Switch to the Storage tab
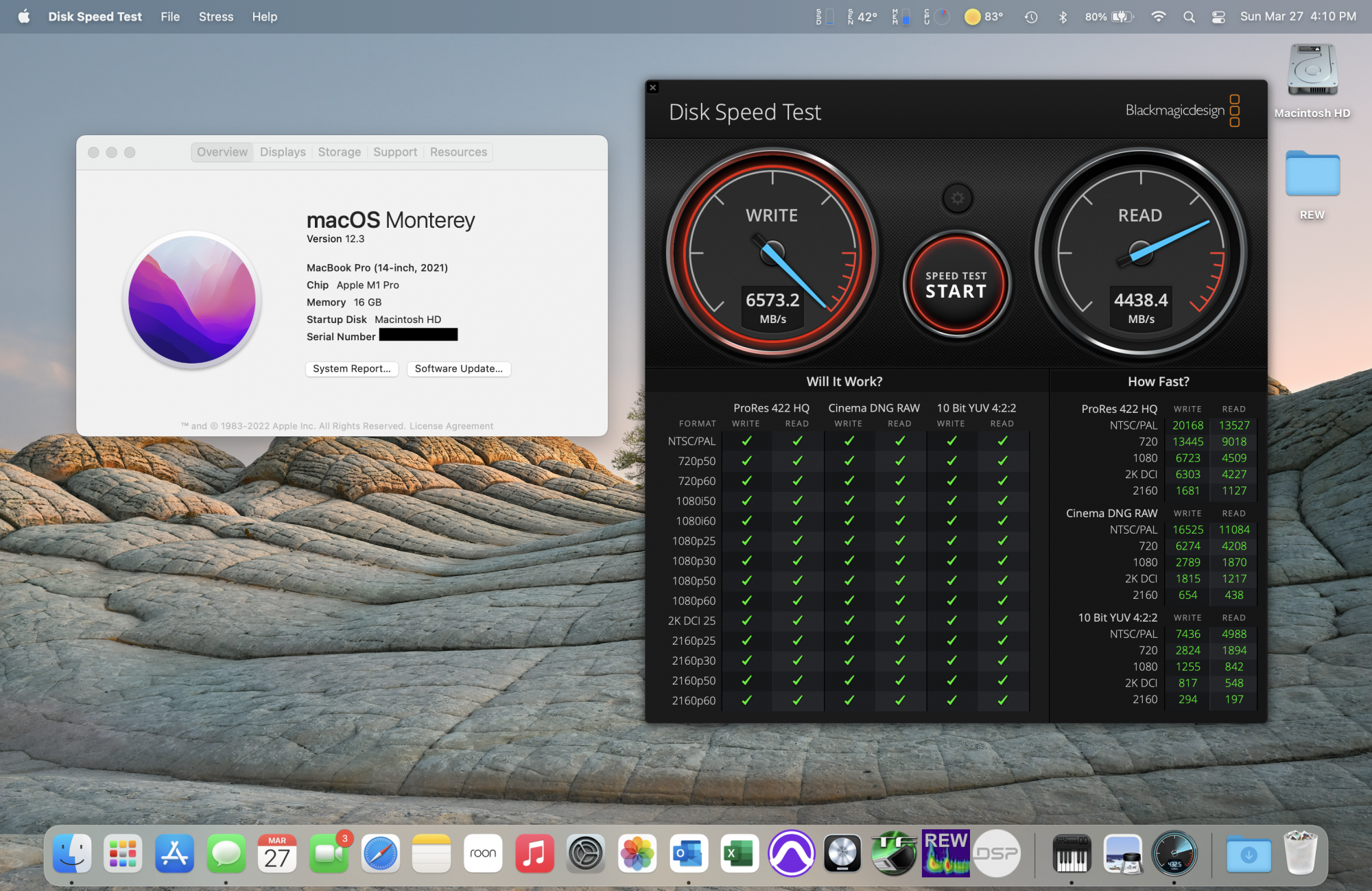 (x=340, y=152)
